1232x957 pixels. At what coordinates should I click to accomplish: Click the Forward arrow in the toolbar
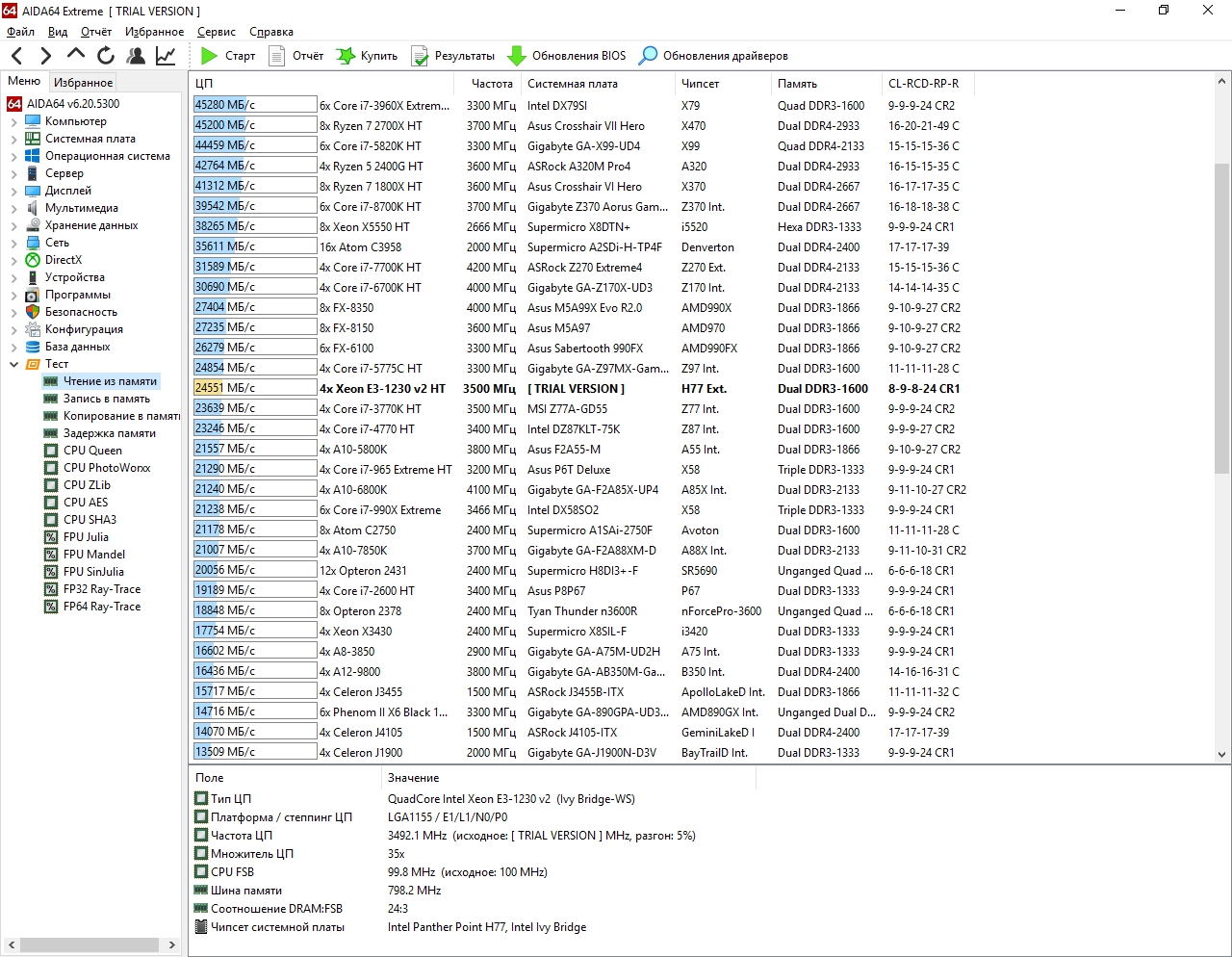(x=45, y=56)
